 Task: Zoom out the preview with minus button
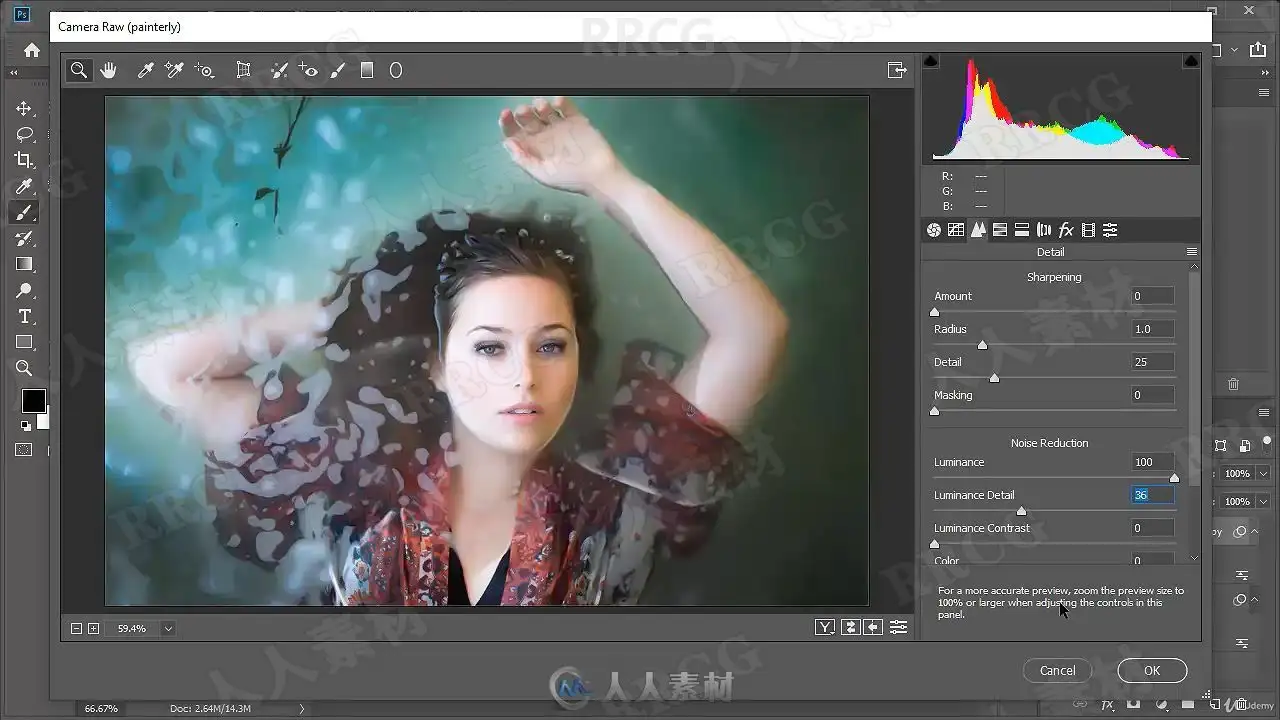(x=76, y=629)
